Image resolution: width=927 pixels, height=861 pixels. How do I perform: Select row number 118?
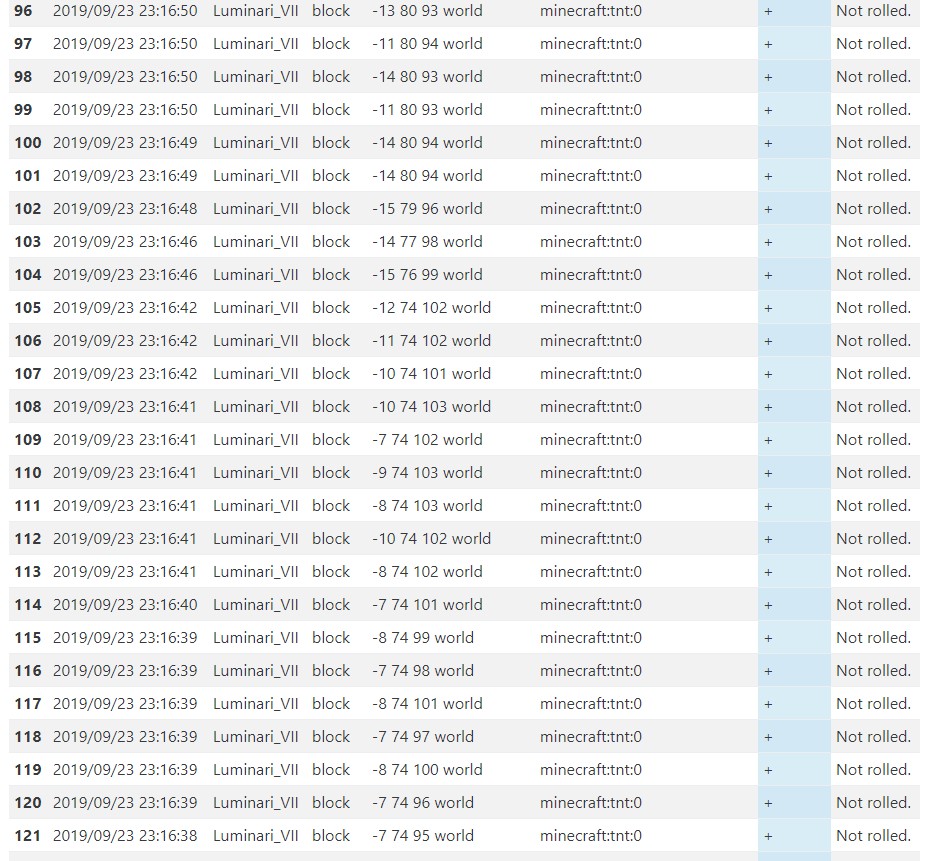tap(28, 737)
